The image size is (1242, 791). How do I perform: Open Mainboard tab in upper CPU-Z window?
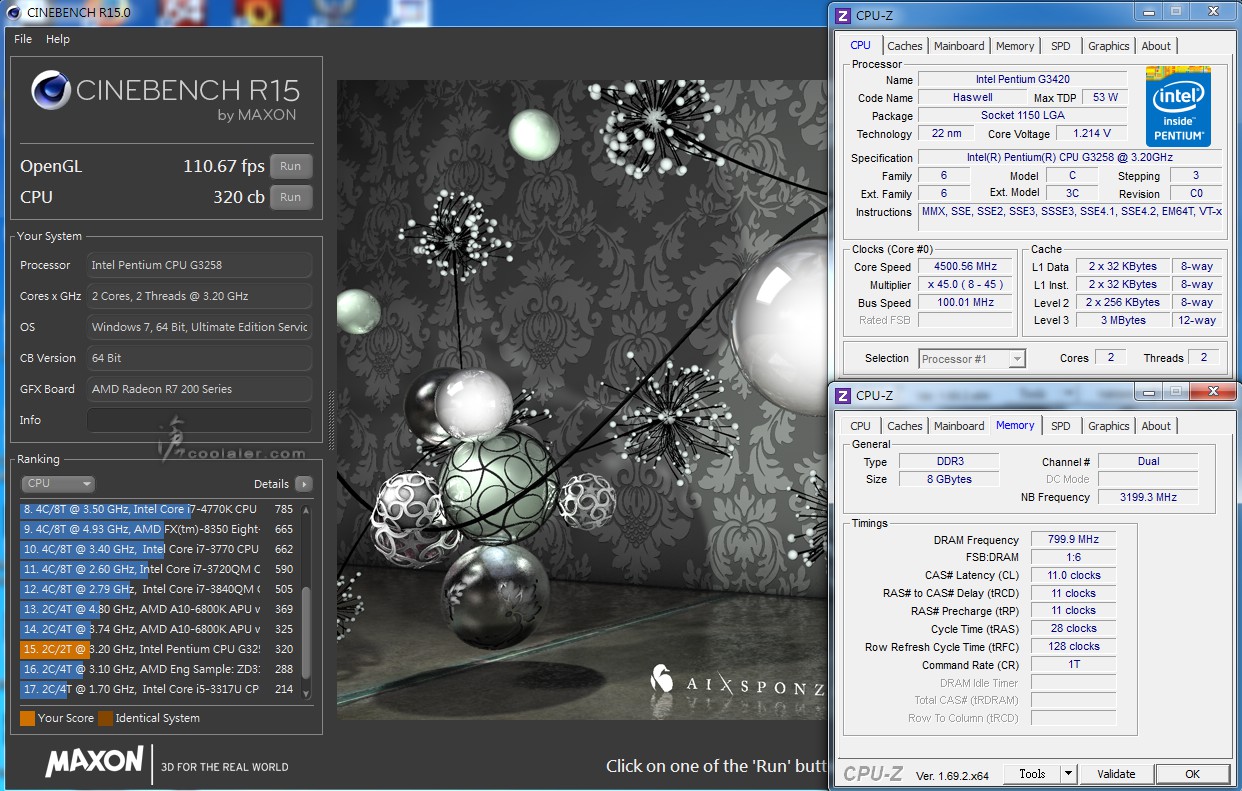pyautogui.click(x=959, y=46)
